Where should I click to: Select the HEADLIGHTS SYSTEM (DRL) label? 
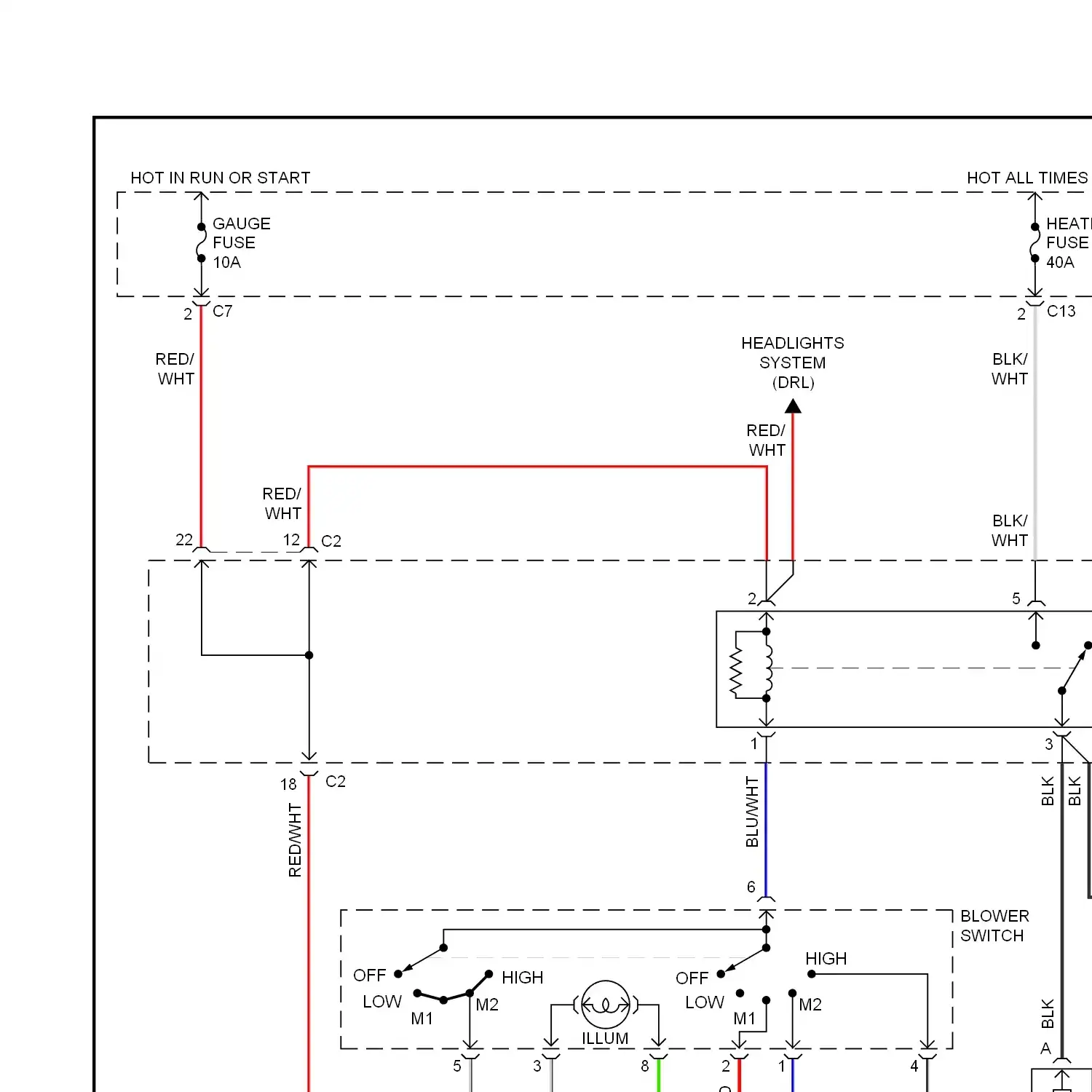coord(793,363)
